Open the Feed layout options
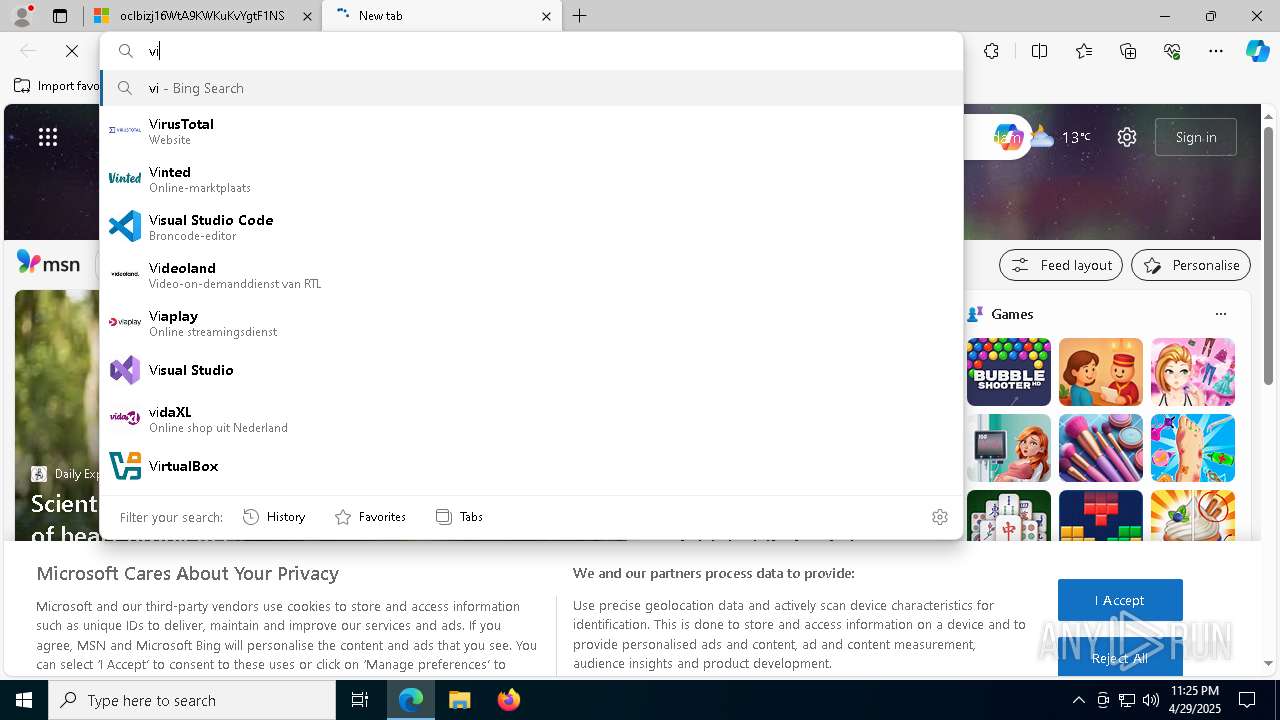This screenshot has width=1280, height=720. click(1061, 265)
